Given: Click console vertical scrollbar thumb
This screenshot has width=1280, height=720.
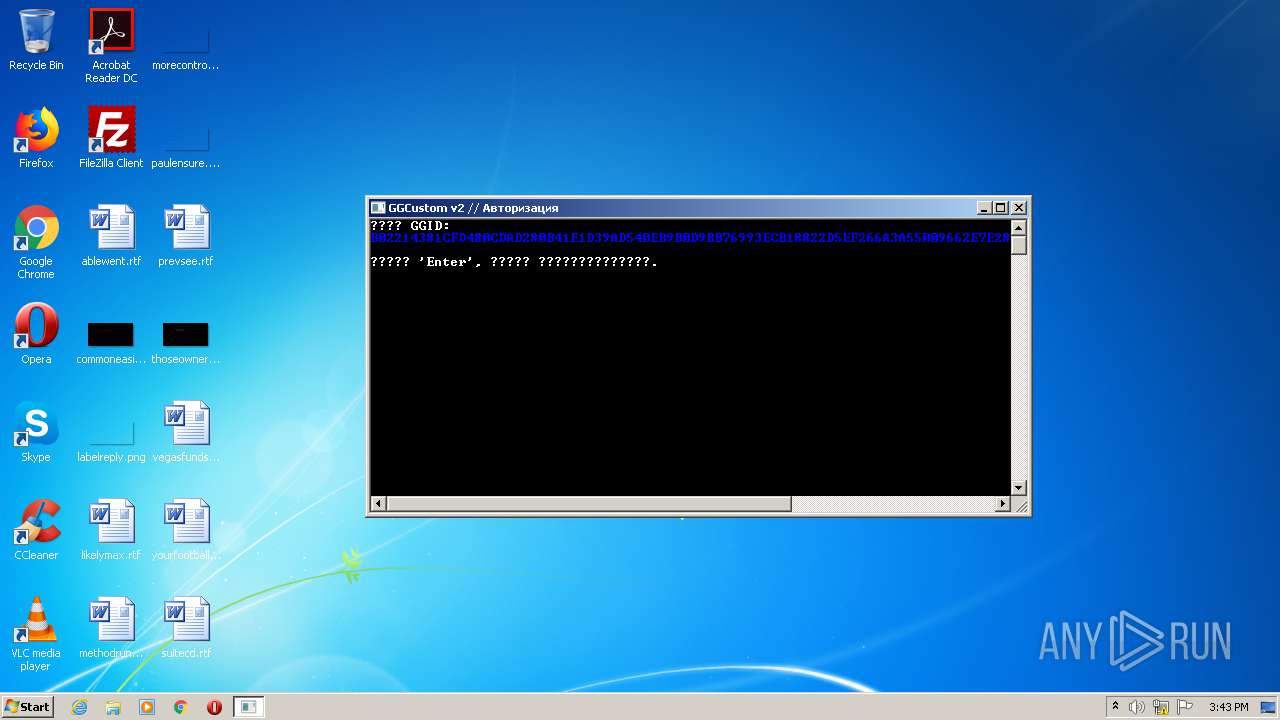Looking at the screenshot, I should click(x=1019, y=244).
